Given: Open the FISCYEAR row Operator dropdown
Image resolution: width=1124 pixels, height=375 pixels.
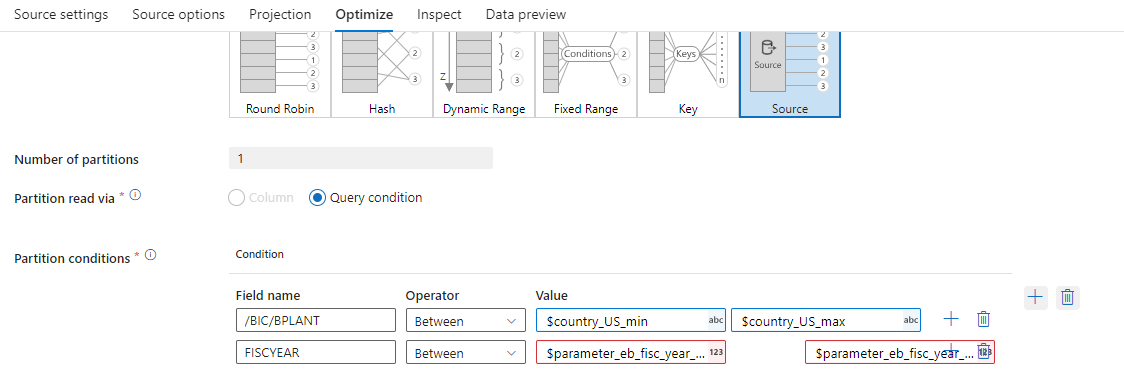Looking at the screenshot, I should 465,353.
